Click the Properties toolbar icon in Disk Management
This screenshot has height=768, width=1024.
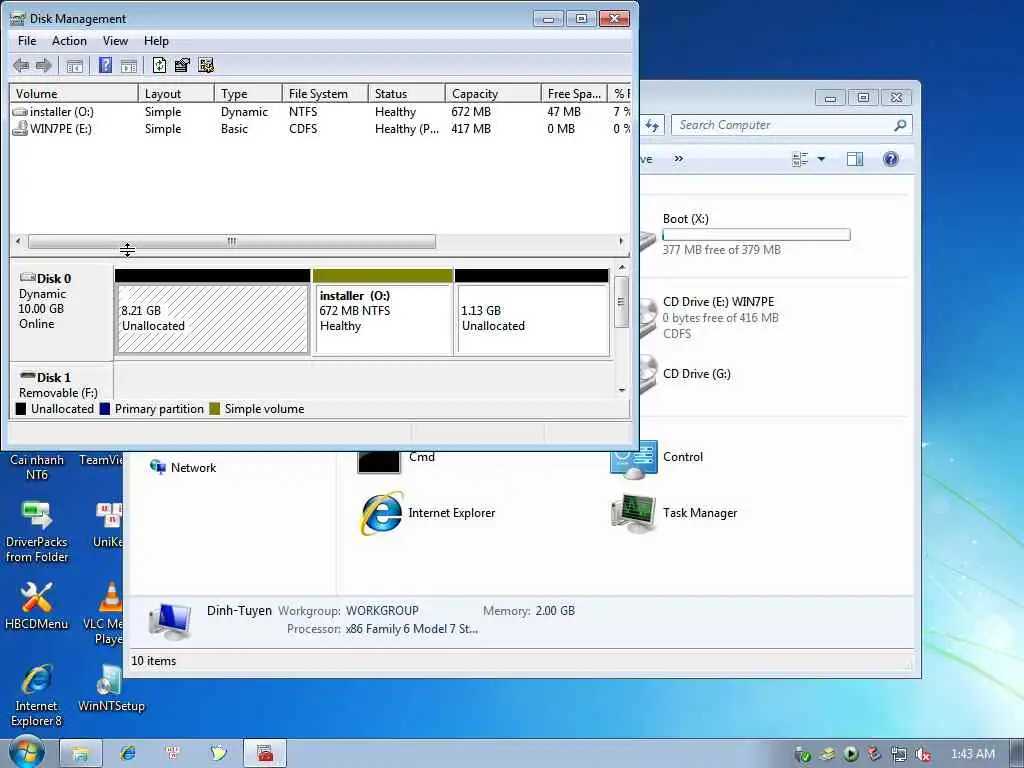(182, 65)
